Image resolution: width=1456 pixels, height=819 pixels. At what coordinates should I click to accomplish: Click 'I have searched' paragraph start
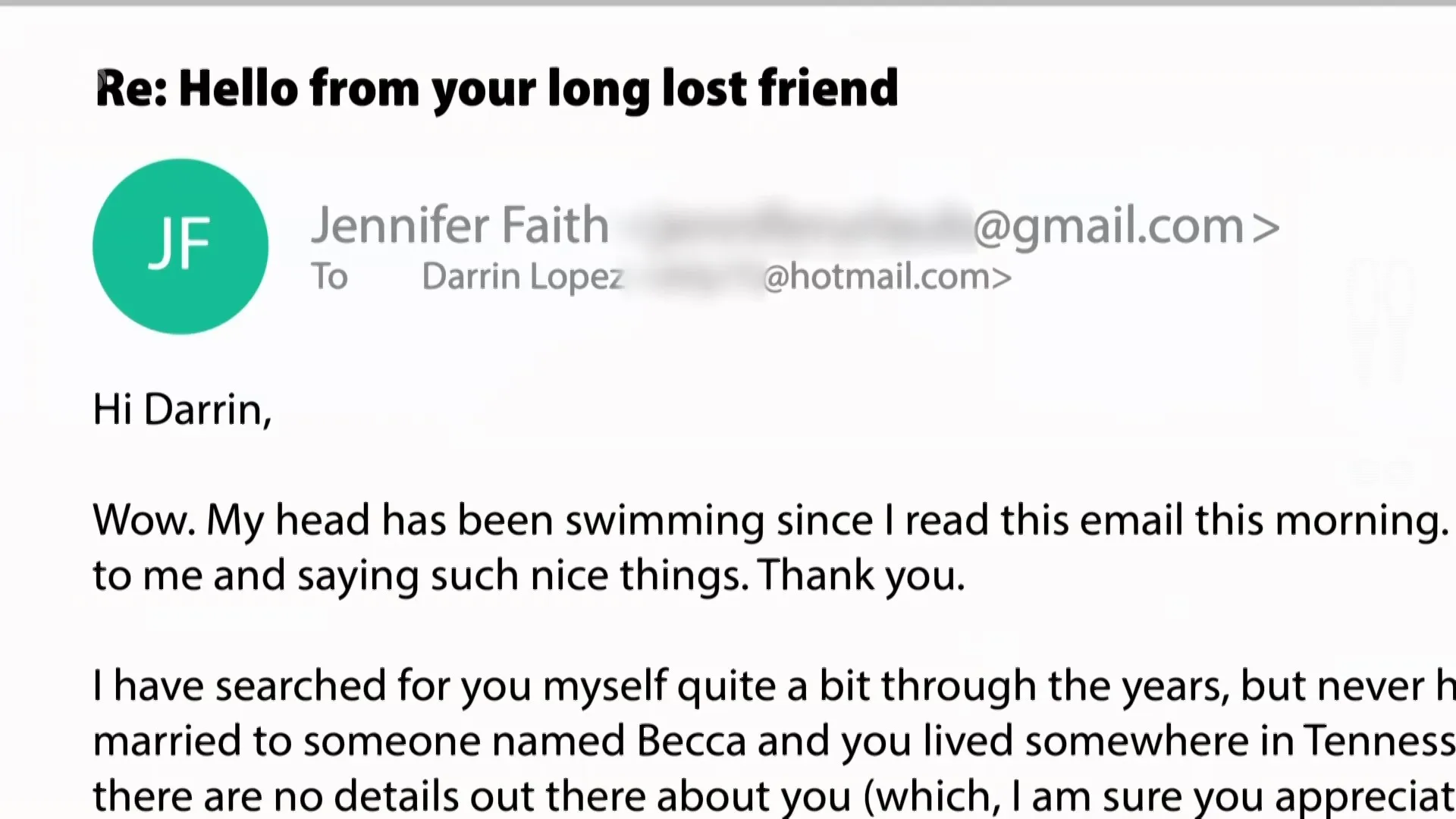pyautogui.click(x=240, y=686)
